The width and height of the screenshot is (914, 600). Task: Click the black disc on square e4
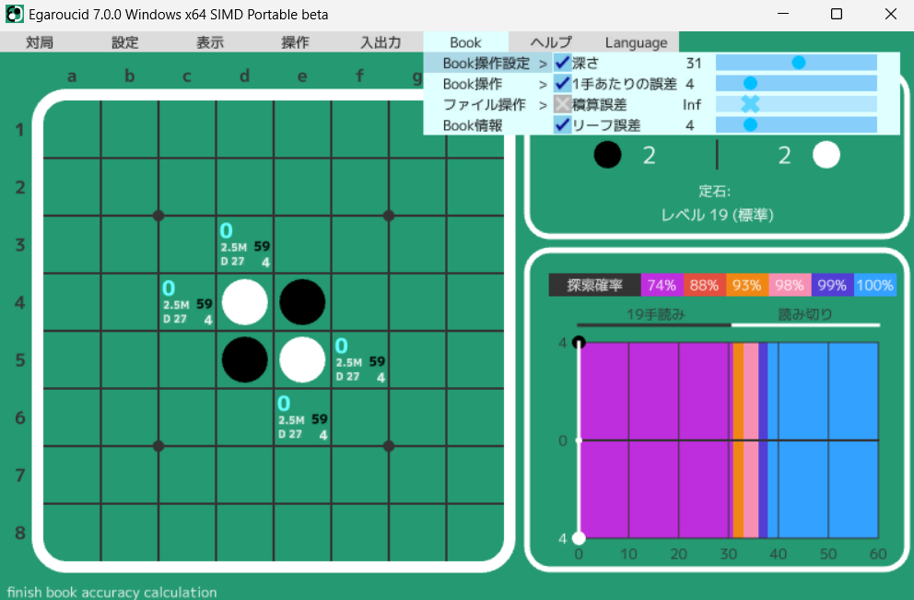(x=302, y=302)
